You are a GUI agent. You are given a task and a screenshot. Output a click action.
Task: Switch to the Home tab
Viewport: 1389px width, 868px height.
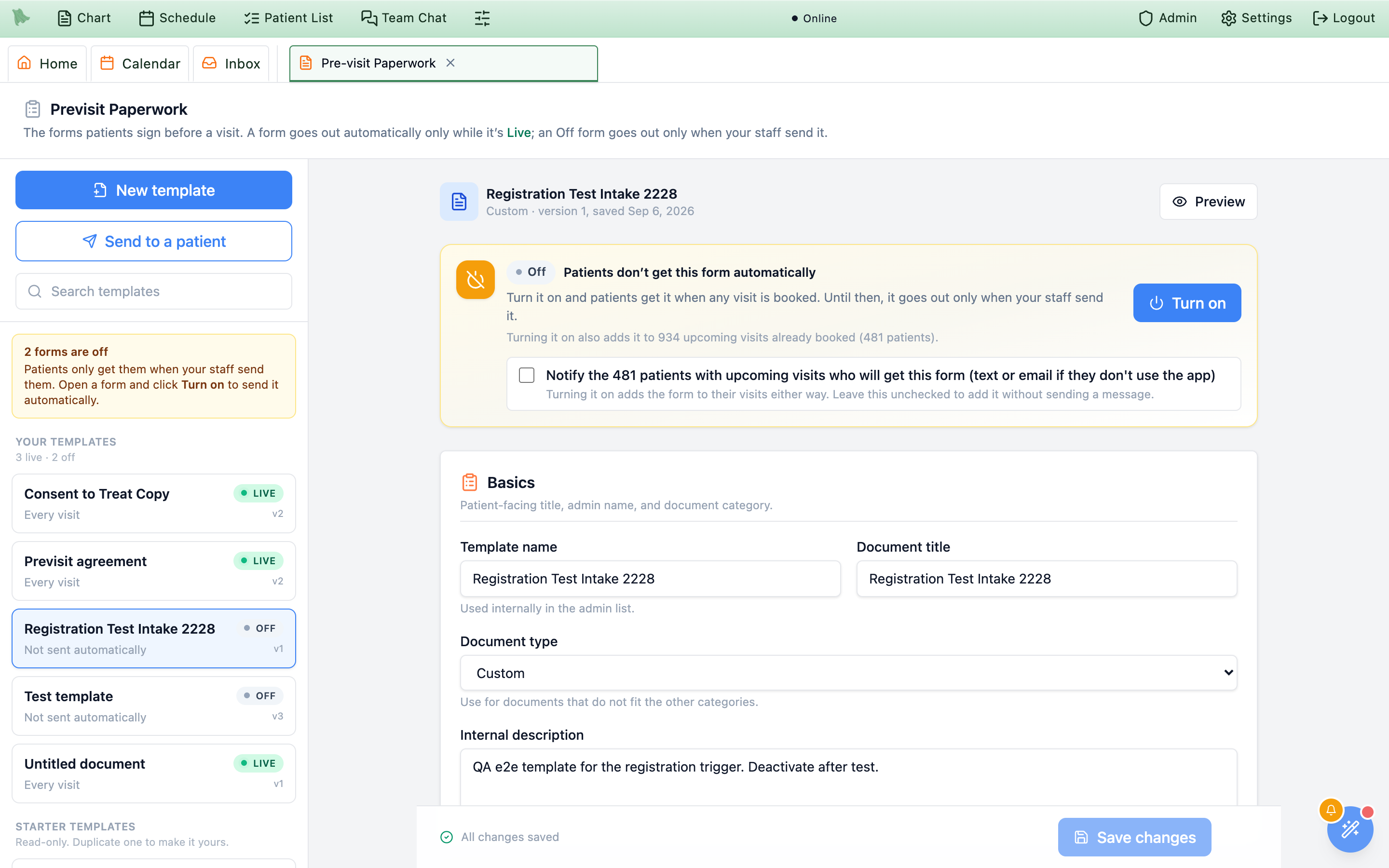click(x=47, y=63)
